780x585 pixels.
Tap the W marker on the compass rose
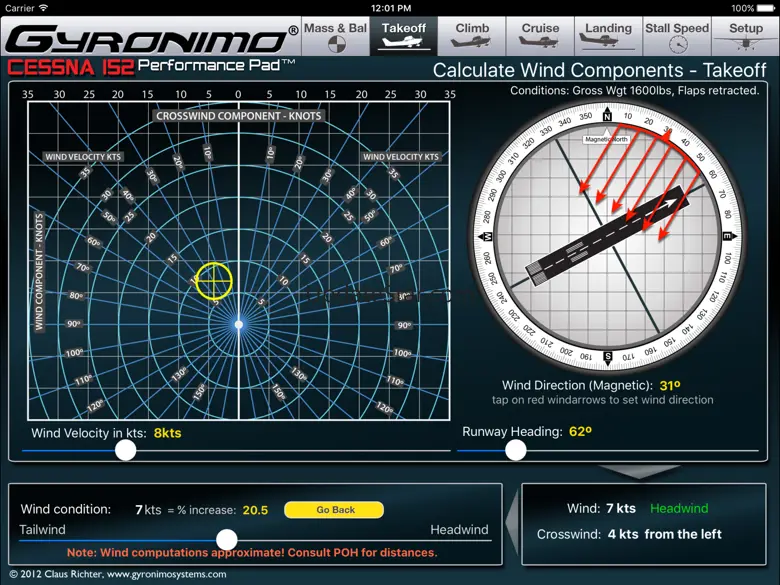click(x=486, y=236)
